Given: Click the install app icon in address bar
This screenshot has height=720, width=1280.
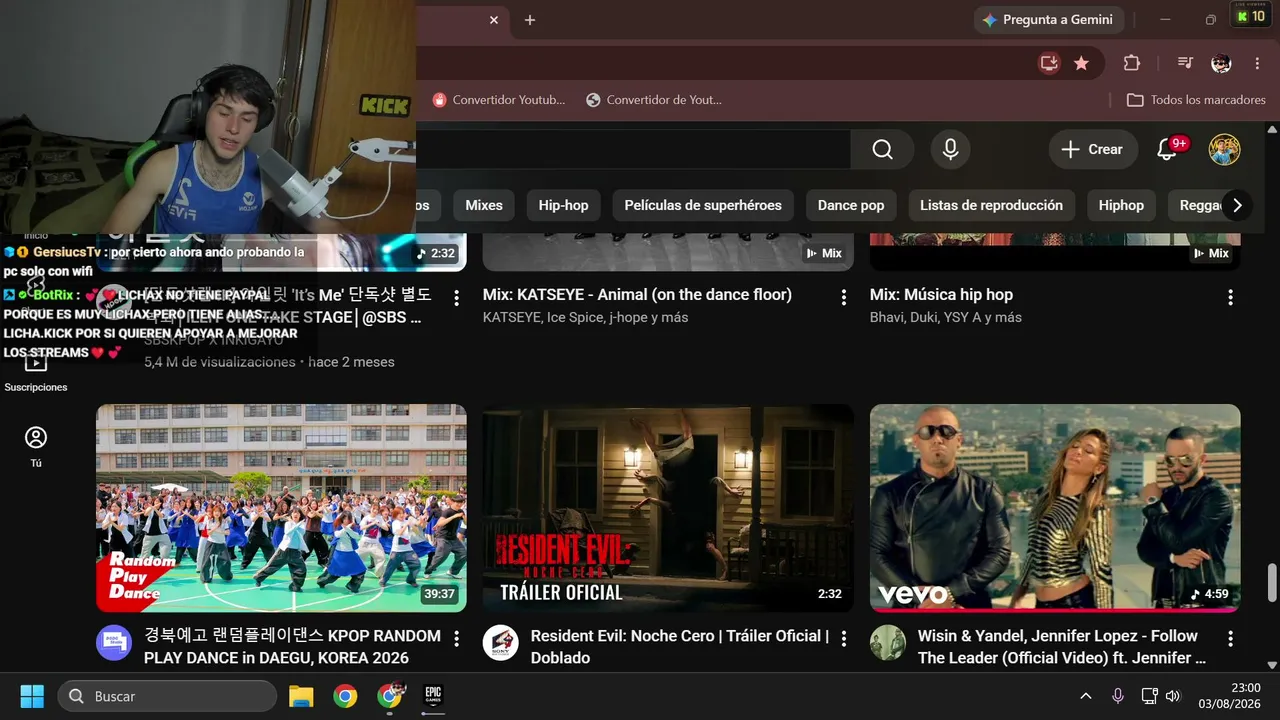Looking at the screenshot, I should click(x=1049, y=63).
